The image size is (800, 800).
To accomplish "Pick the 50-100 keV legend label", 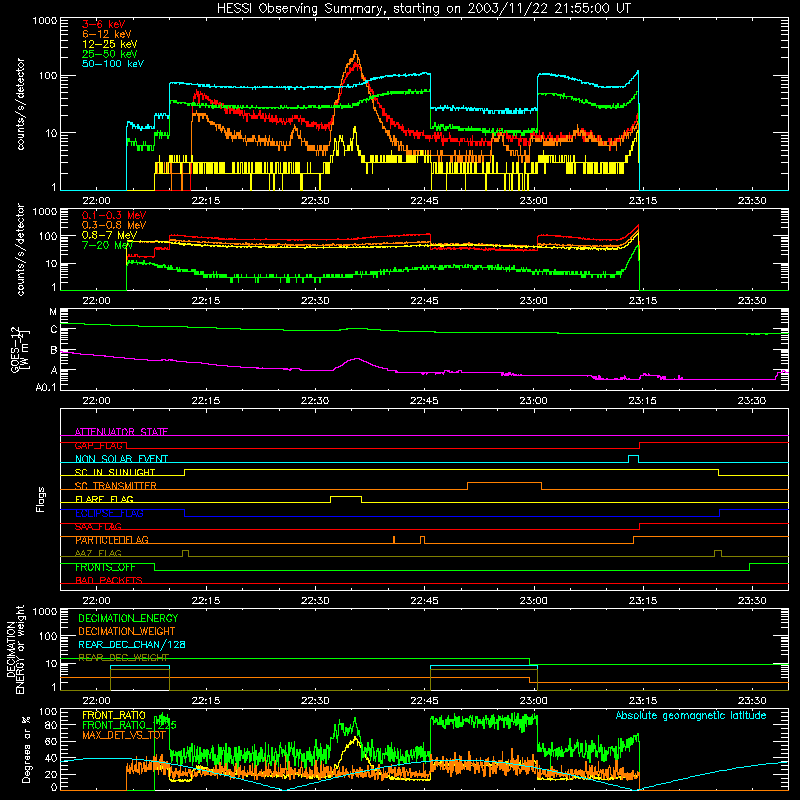I will (x=113, y=64).
